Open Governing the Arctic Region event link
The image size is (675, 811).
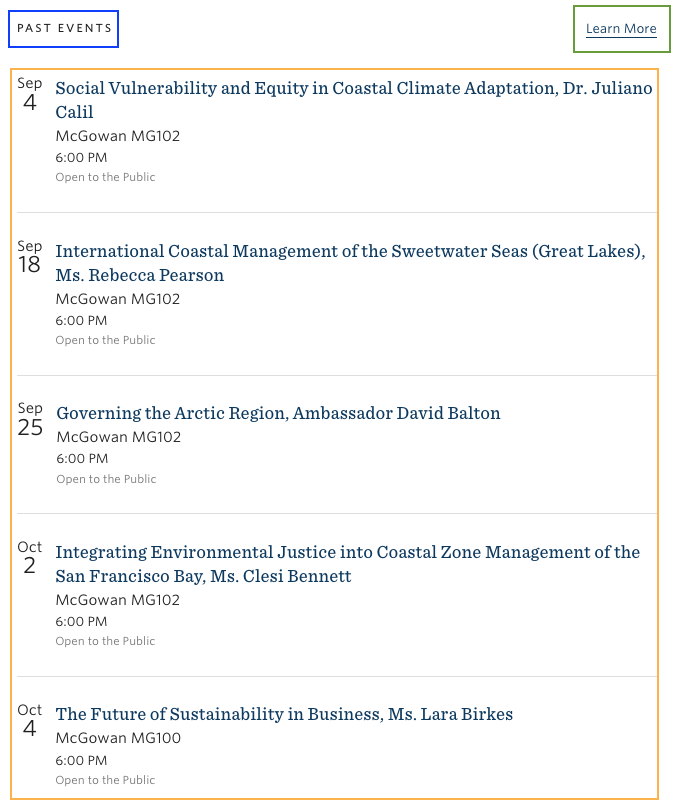[x=278, y=414]
